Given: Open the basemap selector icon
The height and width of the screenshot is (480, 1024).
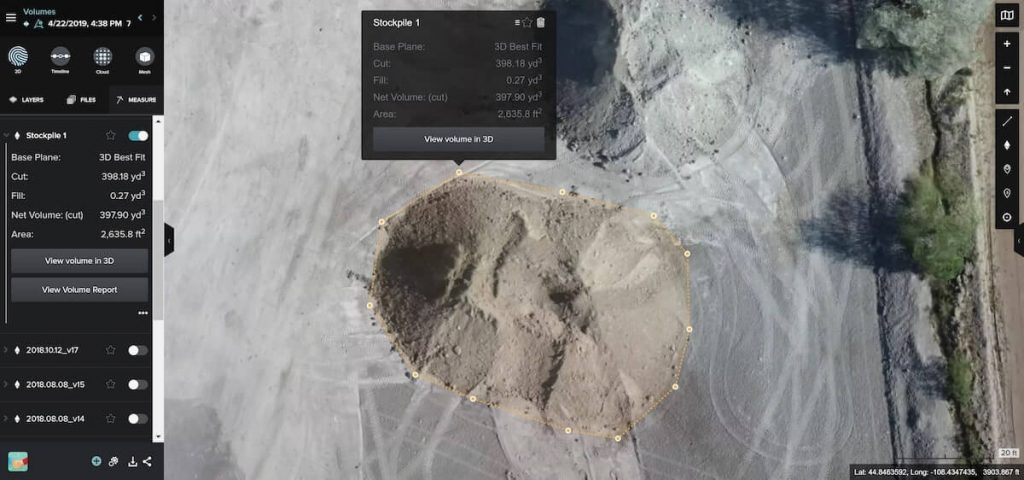Looking at the screenshot, I should pyautogui.click(x=1006, y=15).
